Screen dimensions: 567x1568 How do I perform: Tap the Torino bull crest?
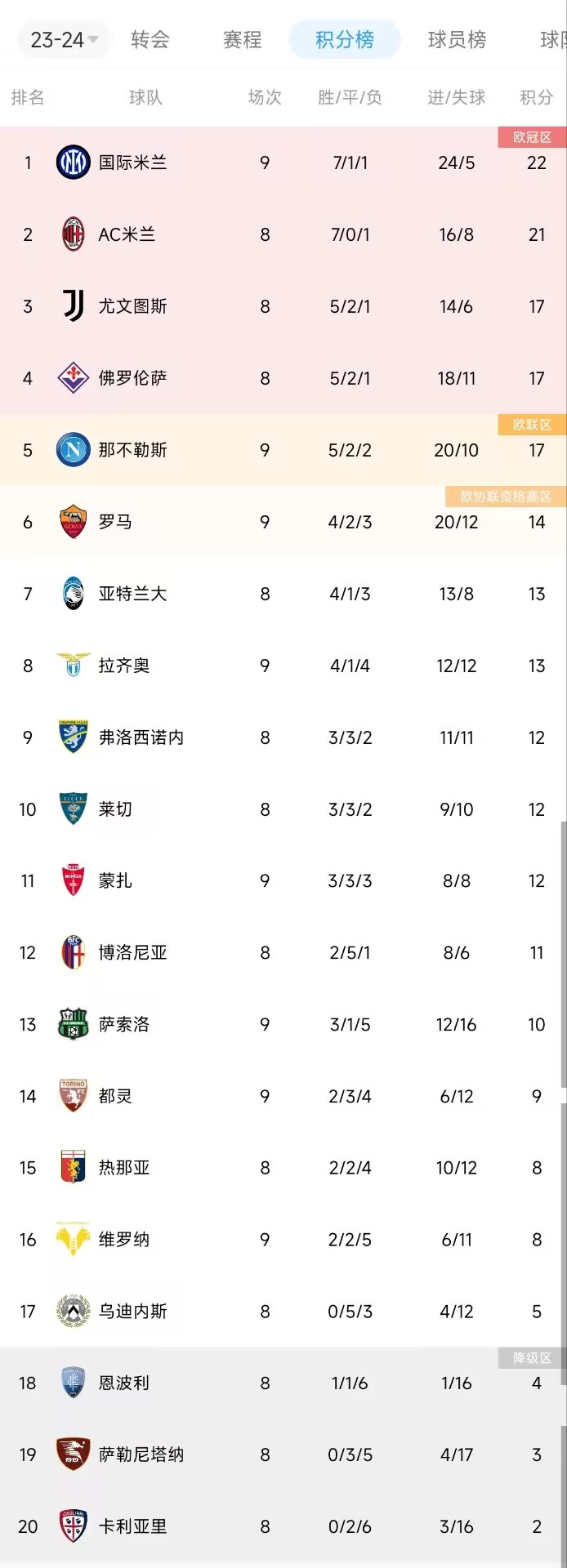[x=73, y=1096]
